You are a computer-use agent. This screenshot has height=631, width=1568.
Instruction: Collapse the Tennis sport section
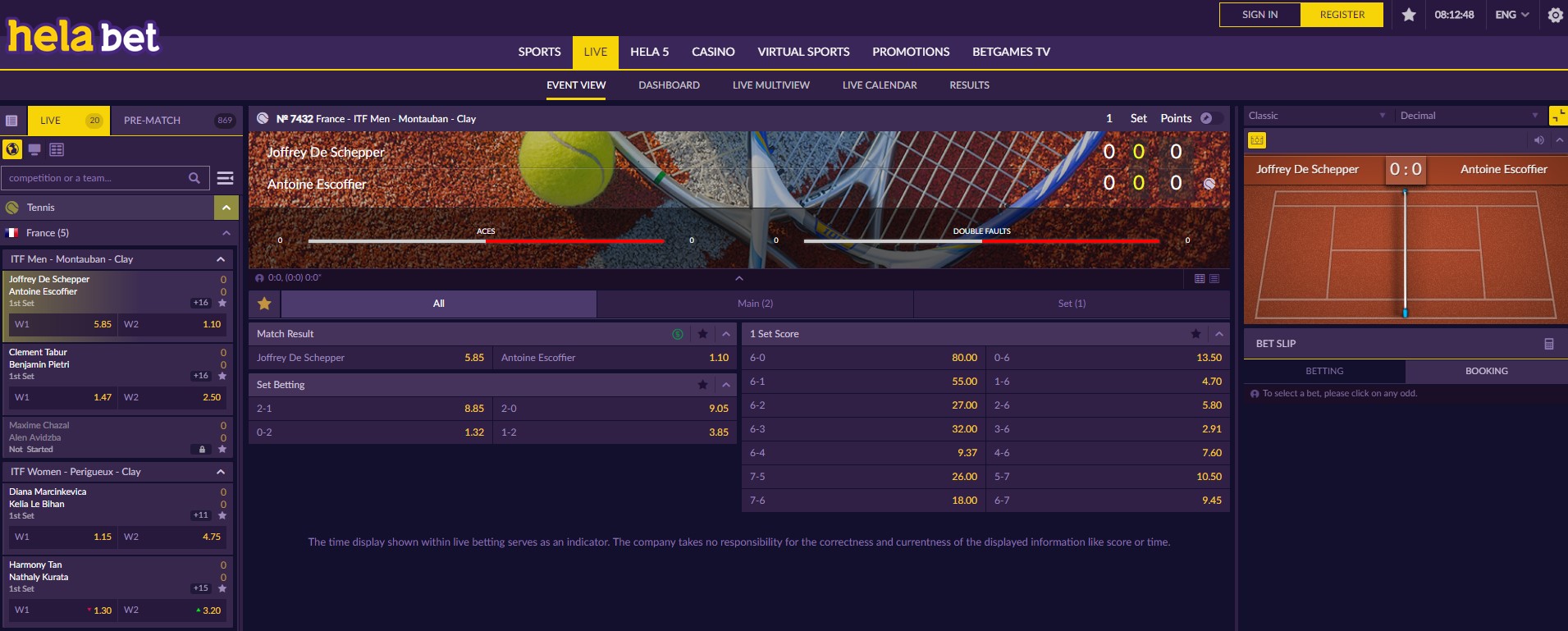226,208
